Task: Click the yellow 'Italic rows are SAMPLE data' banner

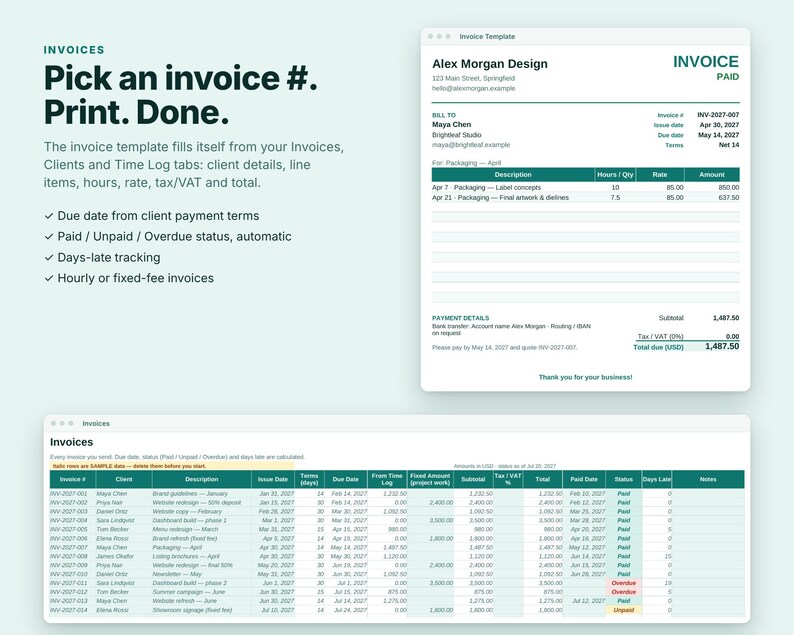Action: [x=172, y=466]
